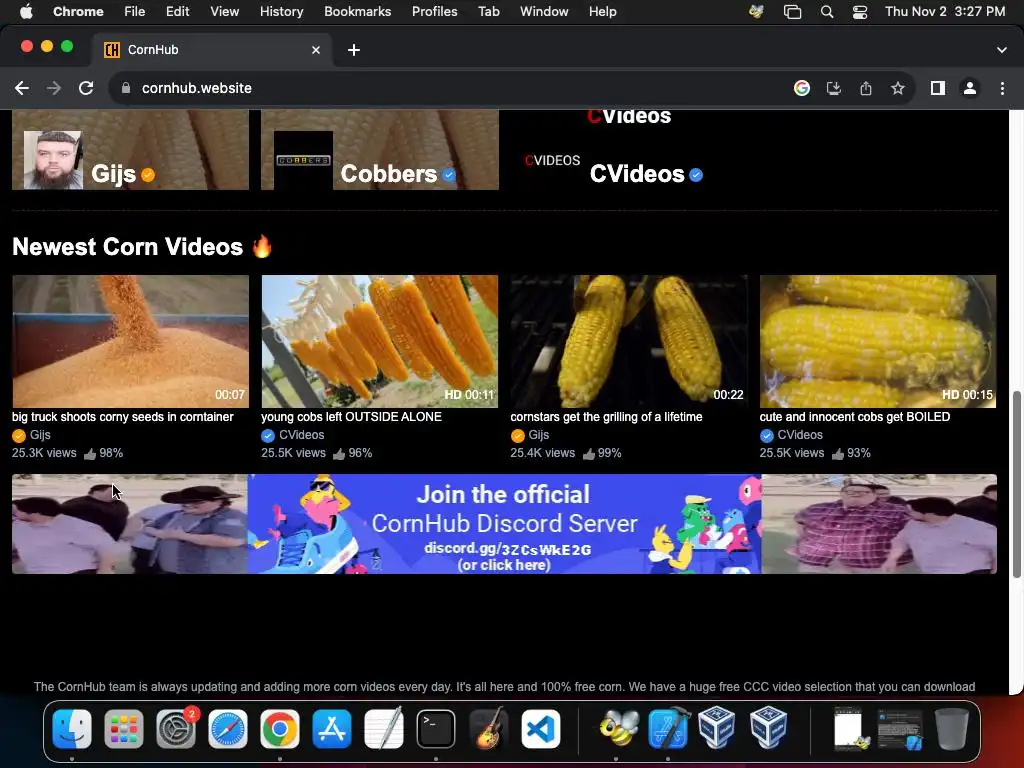
Task: Click the CornHub Discord Server banner
Action: [504, 524]
